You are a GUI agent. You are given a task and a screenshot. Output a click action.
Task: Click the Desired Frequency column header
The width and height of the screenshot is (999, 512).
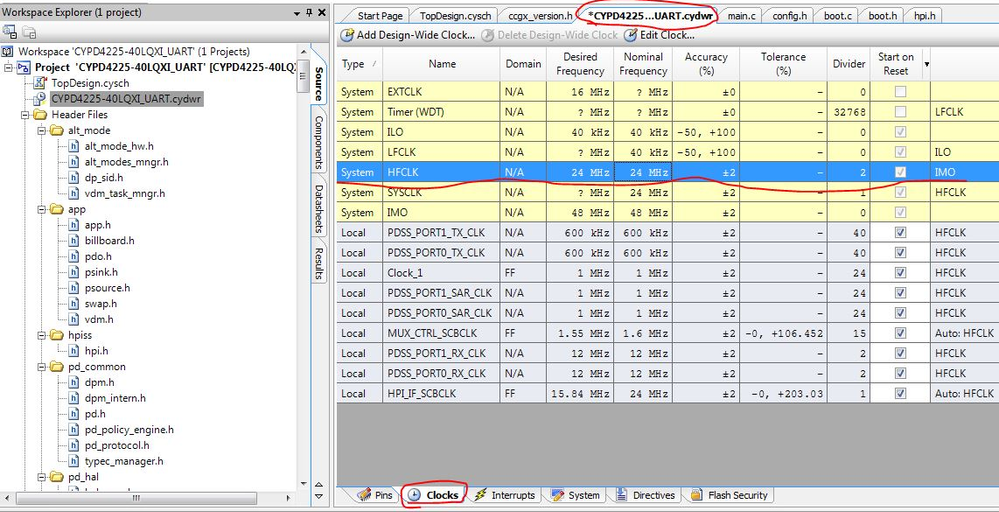(x=580, y=64)
